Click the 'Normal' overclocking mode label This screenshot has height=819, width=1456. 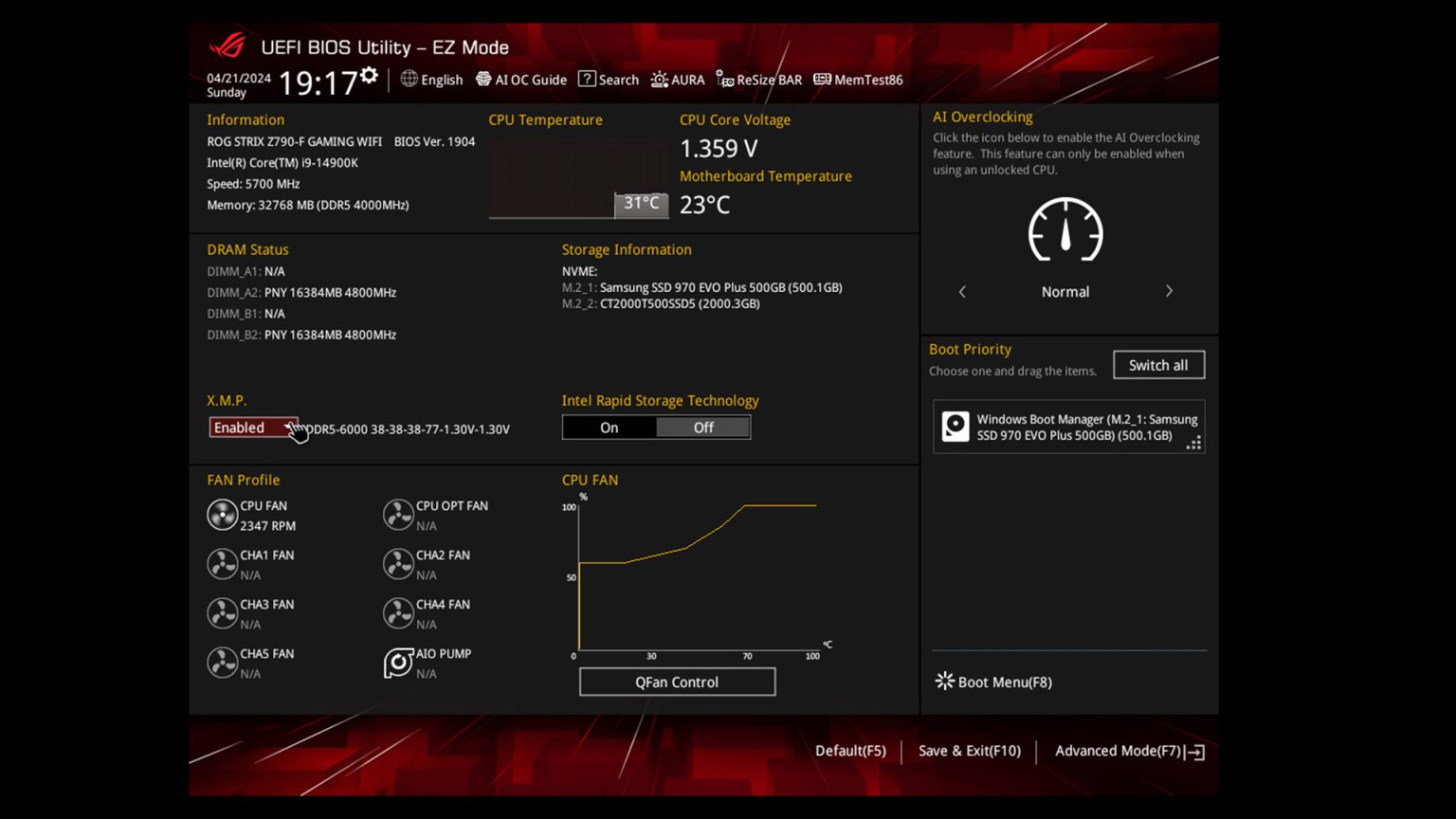pos(1065,292)
